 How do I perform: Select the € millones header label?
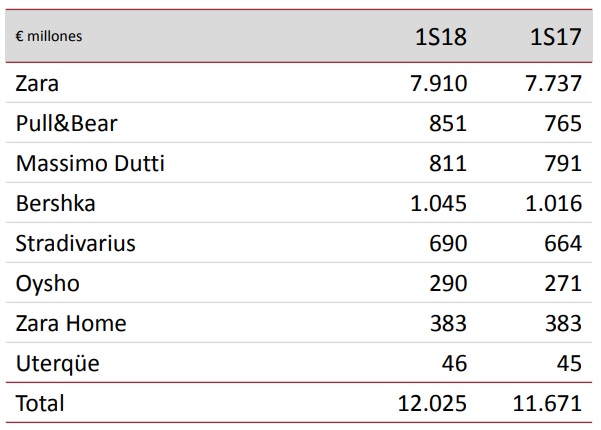(49, 37)
